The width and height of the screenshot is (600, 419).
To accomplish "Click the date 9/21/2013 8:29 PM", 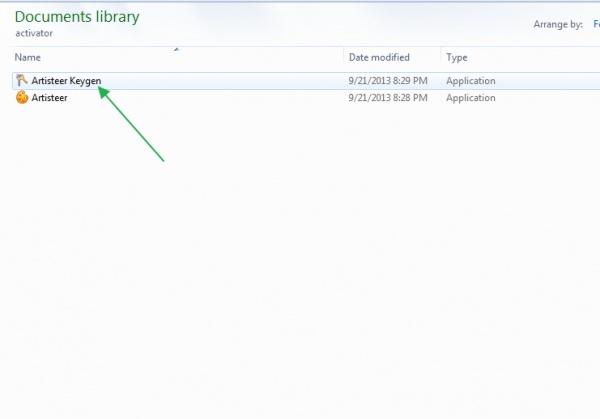I will pos(388,81).
